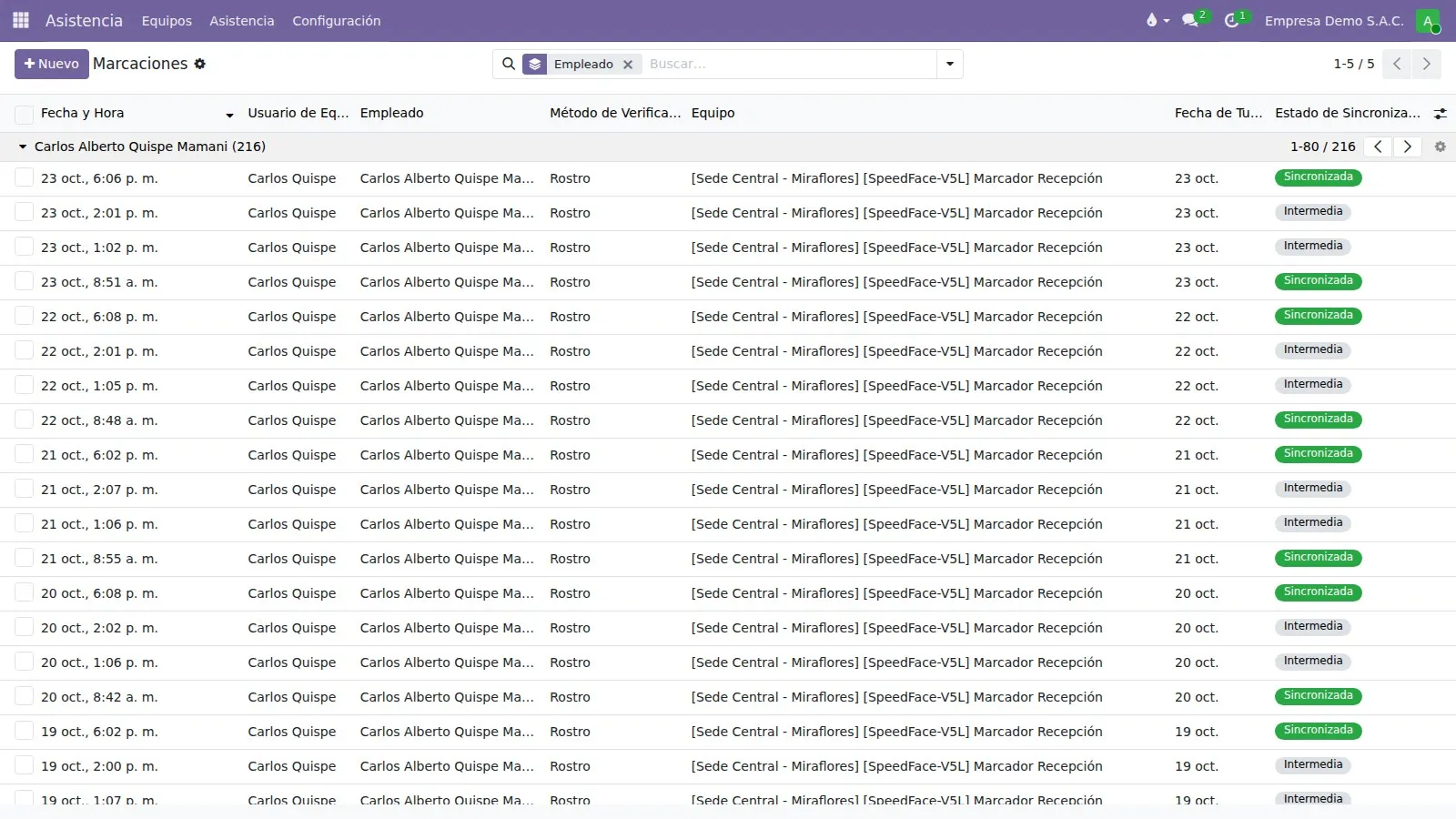The height and width of the screenshot is (819, 1456).
Task: Open the debug droplet tools menu
Action: tap(1157, 20)
